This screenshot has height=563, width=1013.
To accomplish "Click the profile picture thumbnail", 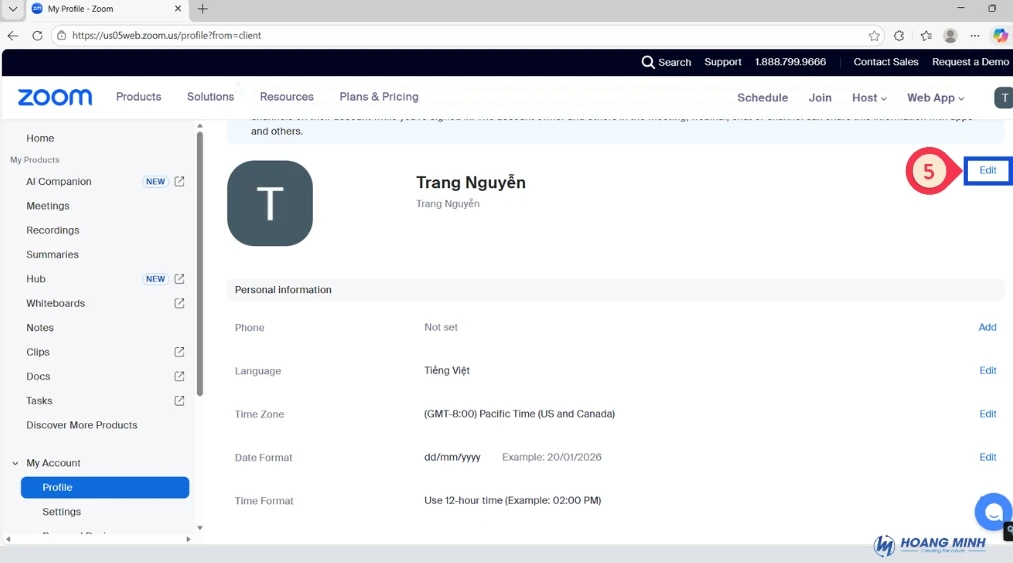I will (x=270, y=203).
